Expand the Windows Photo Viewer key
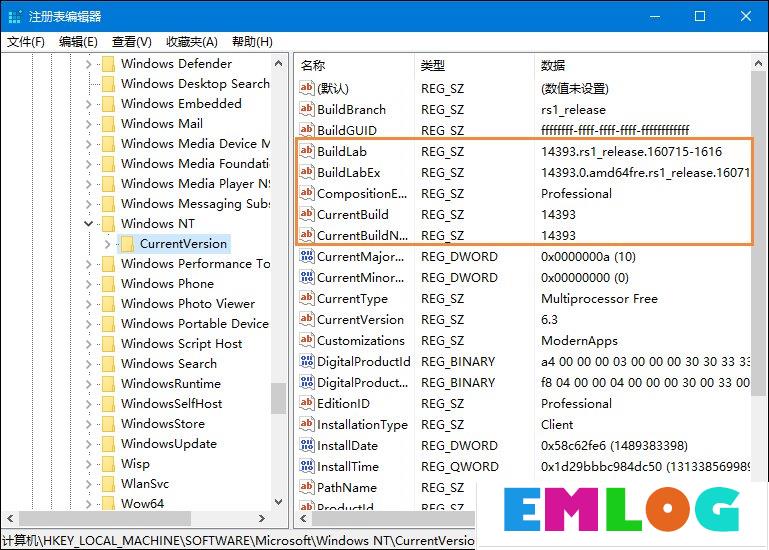This screenshot has height=550, width=769. 88,304
